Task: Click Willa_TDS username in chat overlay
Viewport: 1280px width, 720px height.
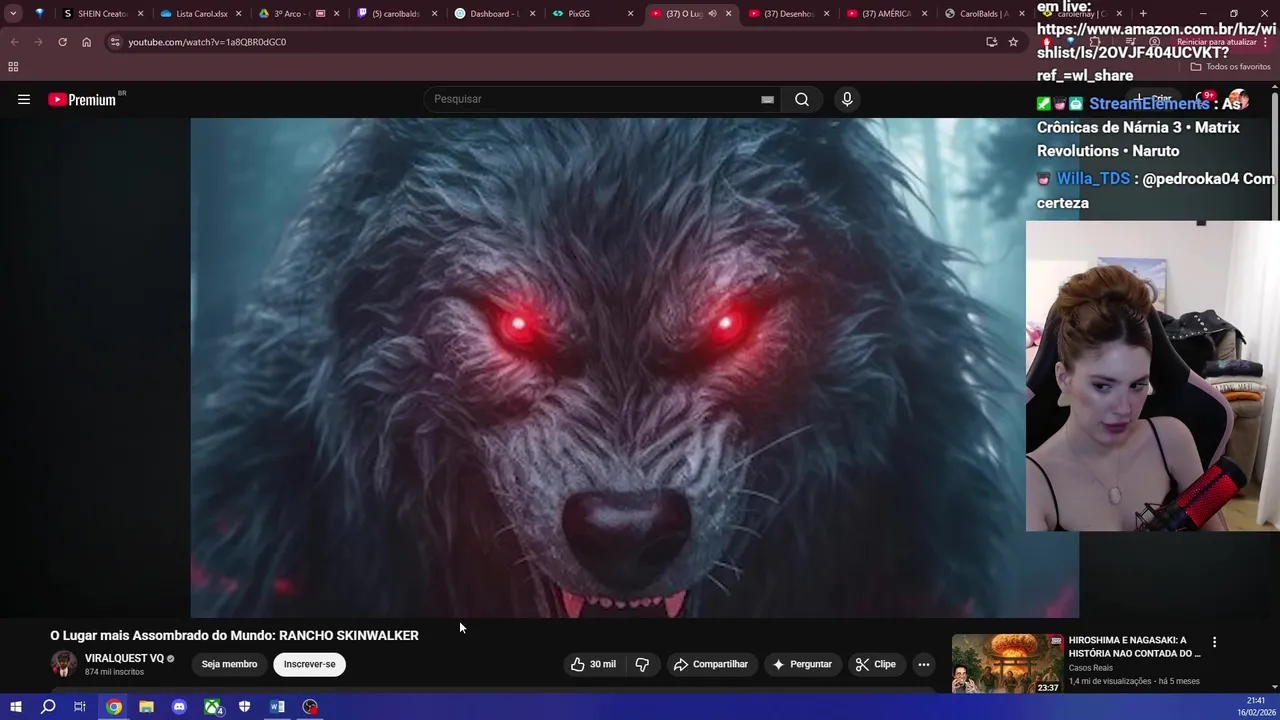Action: click(x=1093, y=179)
